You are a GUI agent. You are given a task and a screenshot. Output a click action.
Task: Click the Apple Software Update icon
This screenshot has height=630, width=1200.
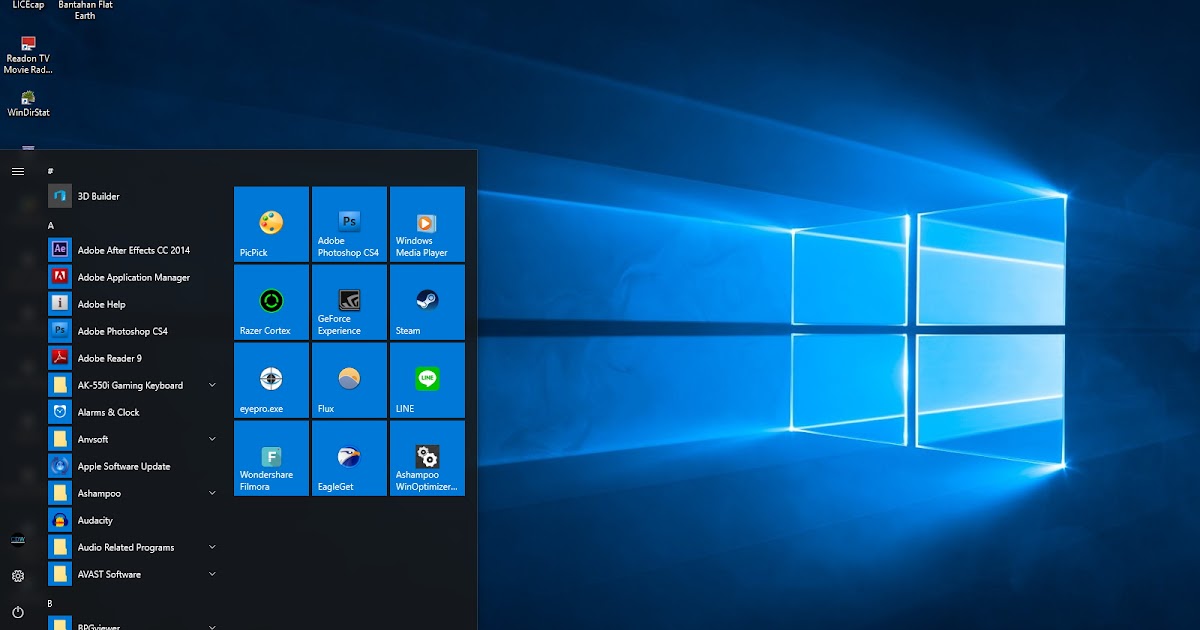pos(60,466)
